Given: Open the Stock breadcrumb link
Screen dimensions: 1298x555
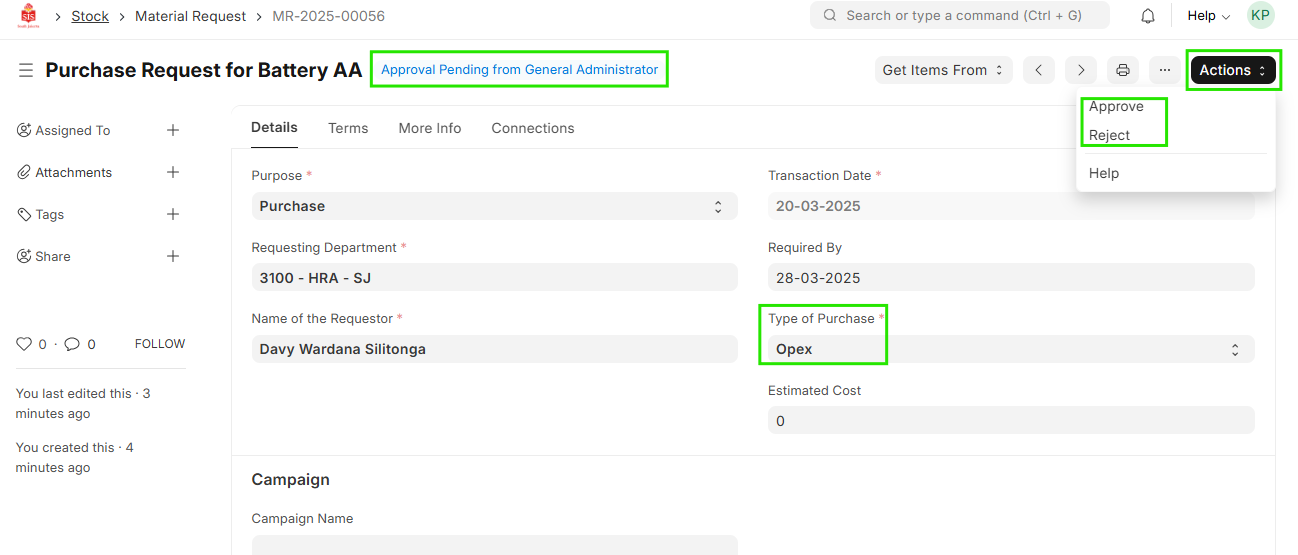Looking at the screenshot, I should [x=90, y=16].
